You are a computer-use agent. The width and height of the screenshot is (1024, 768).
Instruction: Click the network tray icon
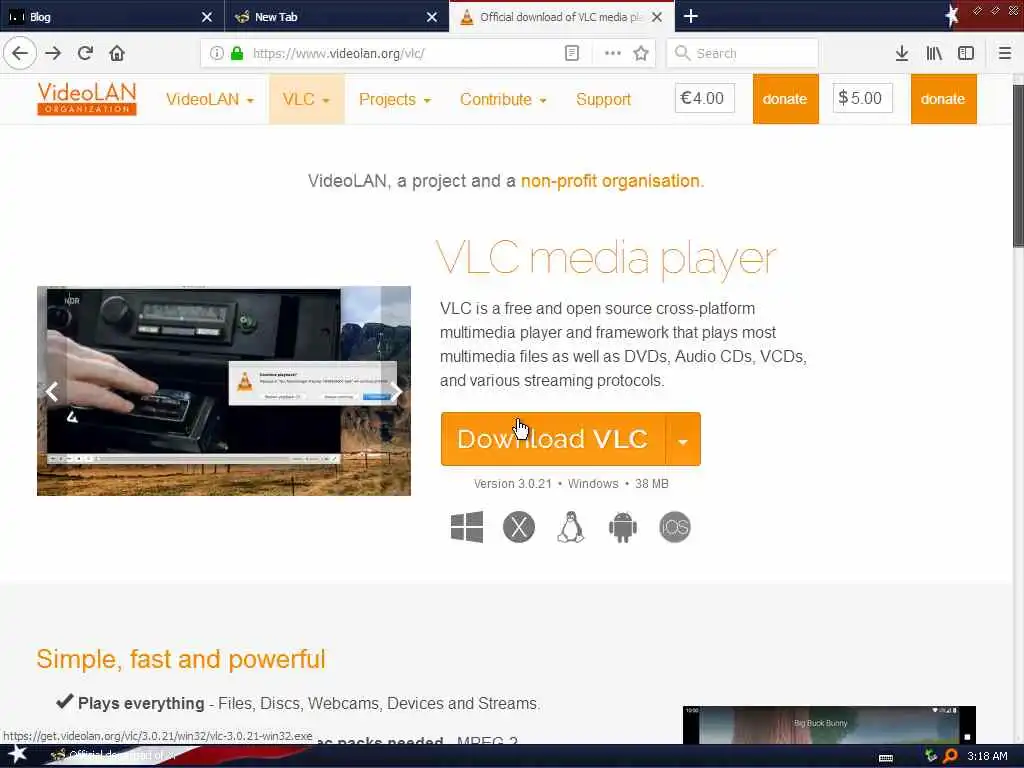(931, 756)
